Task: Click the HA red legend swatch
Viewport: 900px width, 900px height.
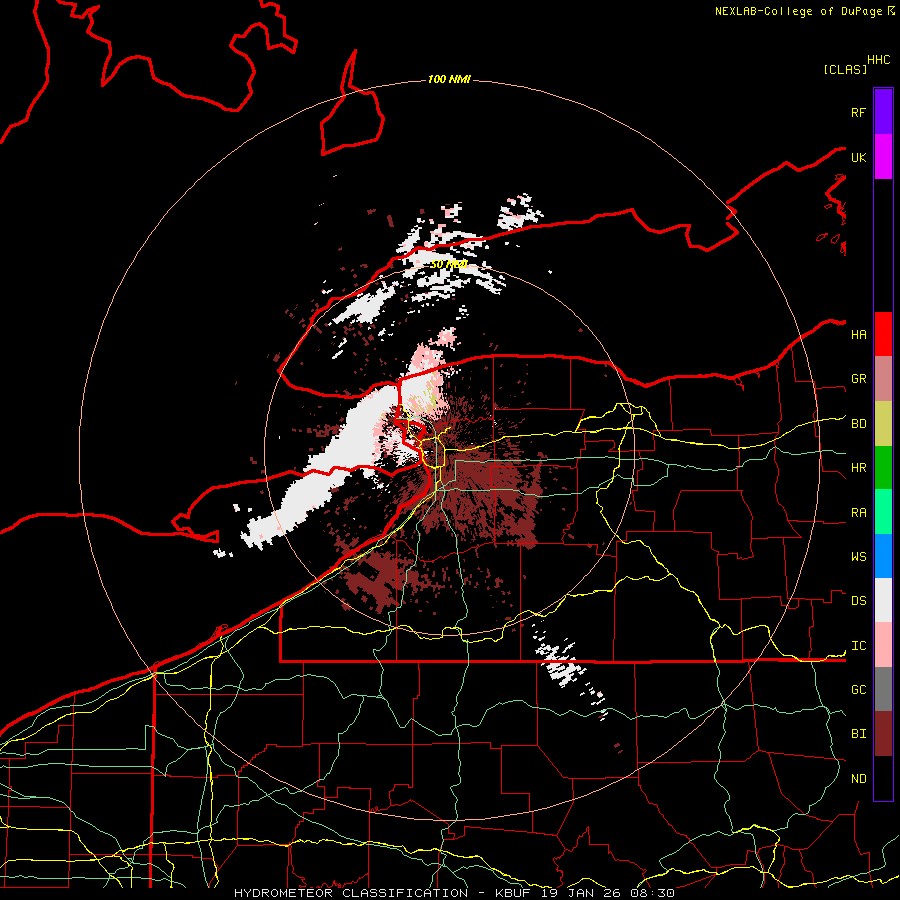Action: pos(883,334)
